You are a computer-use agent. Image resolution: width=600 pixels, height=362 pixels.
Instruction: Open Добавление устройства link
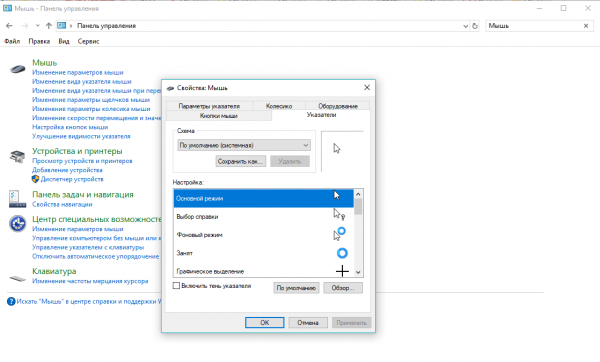tap(67, 170)
